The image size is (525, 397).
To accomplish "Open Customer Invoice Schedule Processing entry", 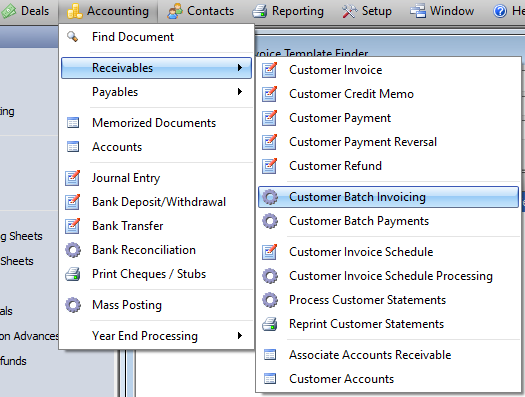I will click(388, 276).
